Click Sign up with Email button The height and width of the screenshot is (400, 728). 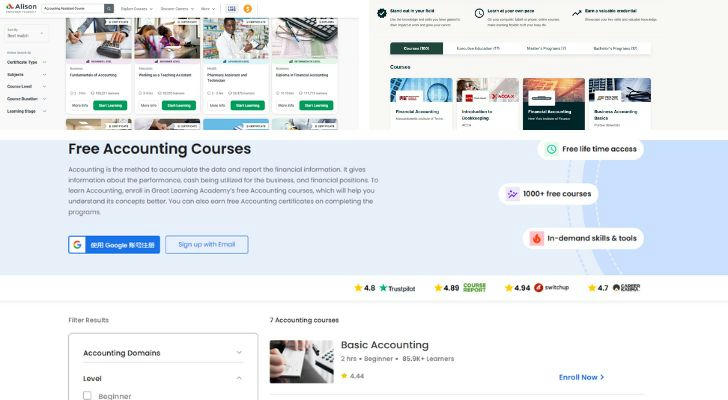tap(207, 245)
